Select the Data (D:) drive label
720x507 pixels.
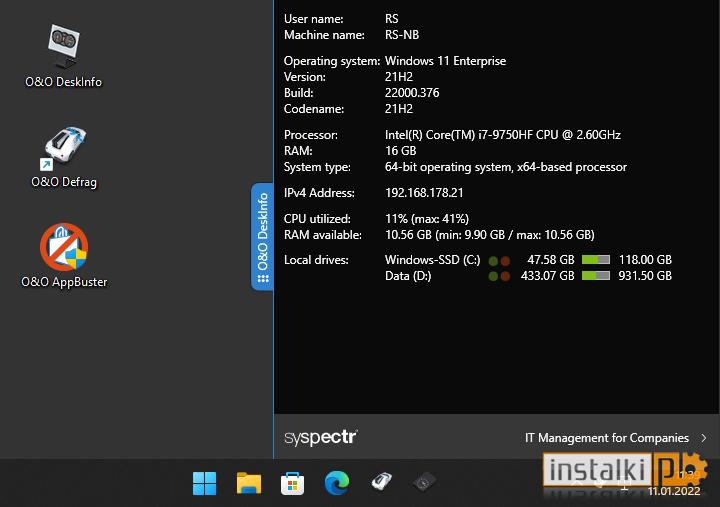[x=408, y=276]
